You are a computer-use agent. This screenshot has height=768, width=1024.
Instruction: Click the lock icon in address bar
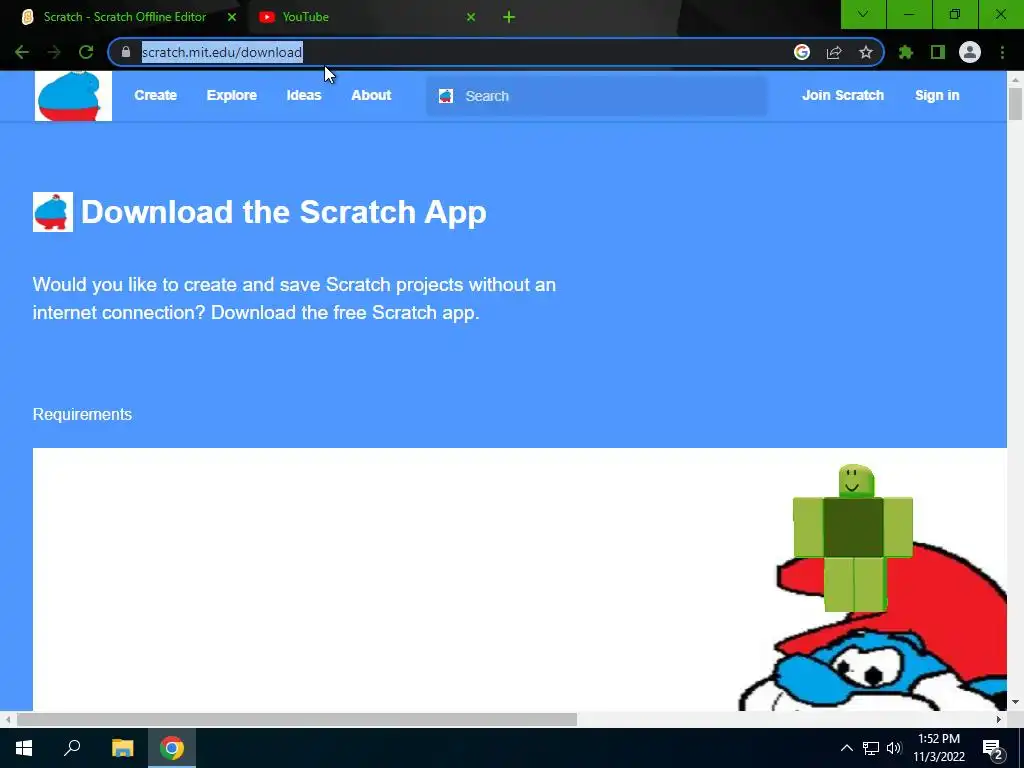126,52
